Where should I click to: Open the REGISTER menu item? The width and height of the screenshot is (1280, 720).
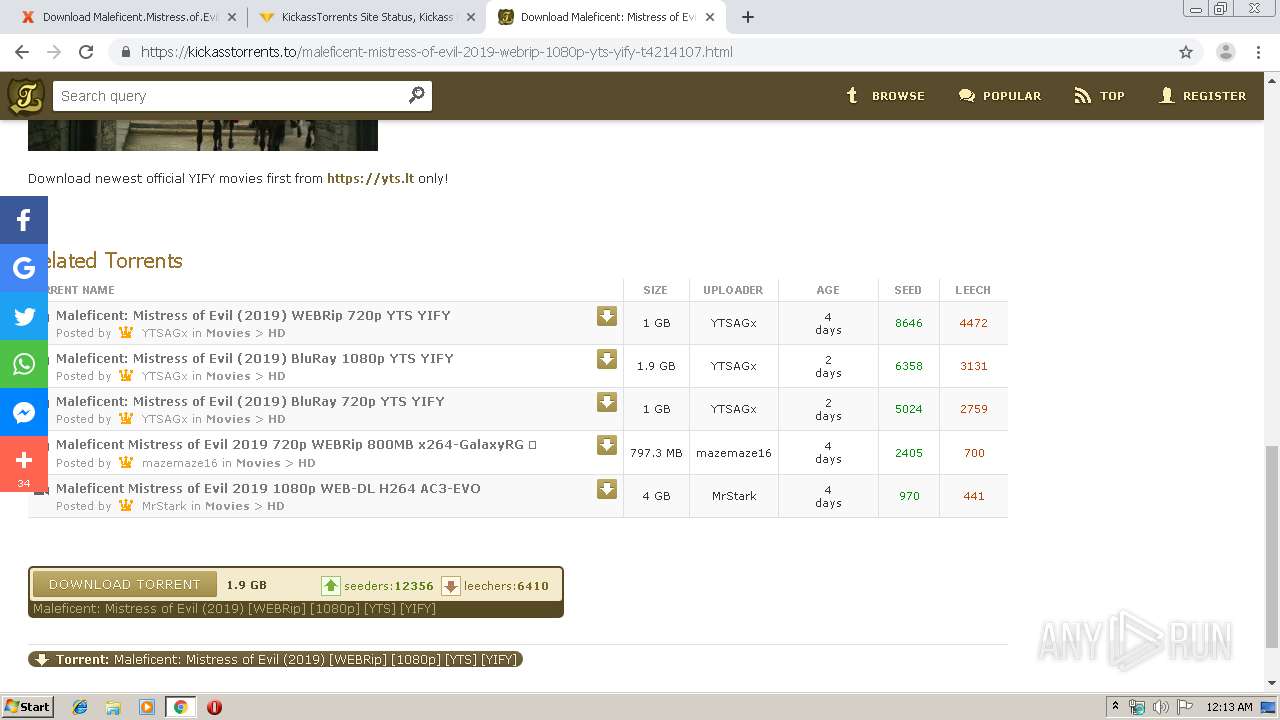(x=1202, y=96)
